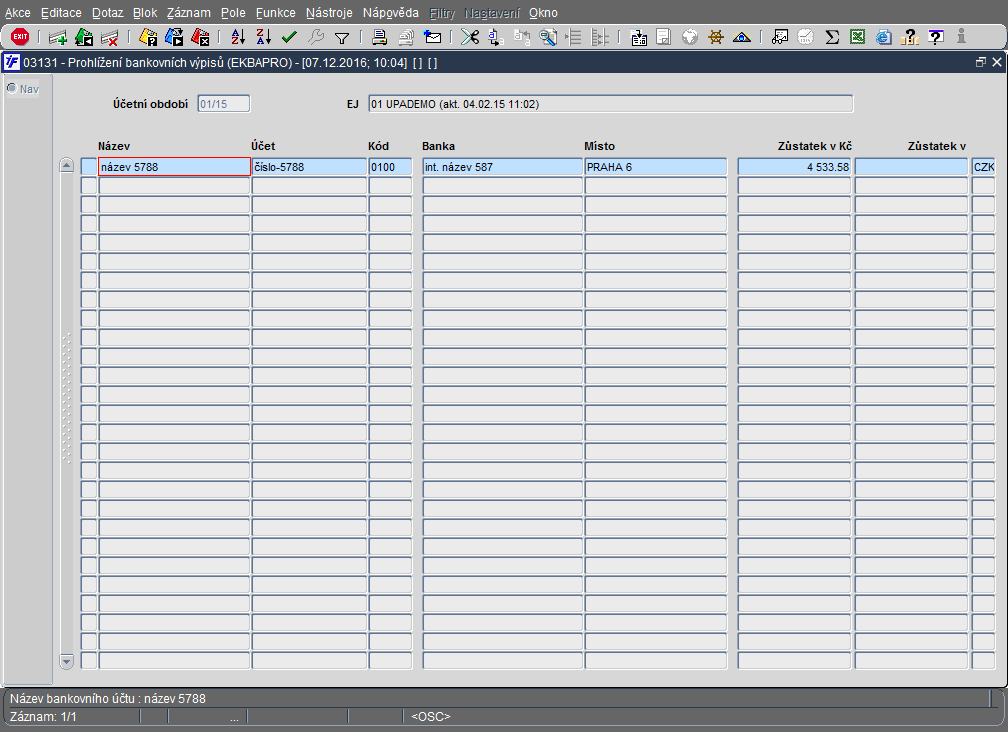
Task: Click the envelope send-mail icon
Action: (433, 37)
